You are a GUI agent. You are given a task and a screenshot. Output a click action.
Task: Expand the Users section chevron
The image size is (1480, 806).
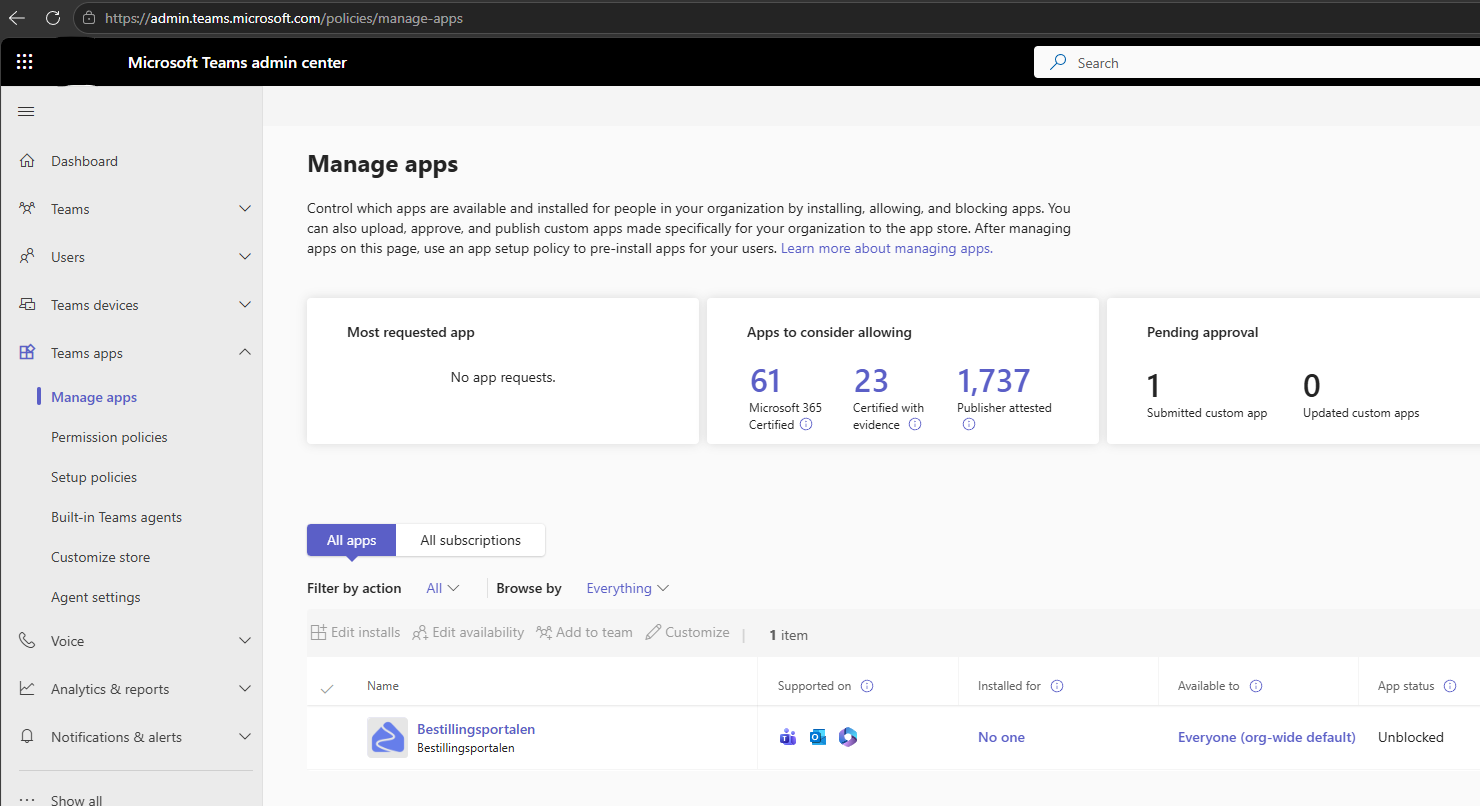click(x=245, y=256)
